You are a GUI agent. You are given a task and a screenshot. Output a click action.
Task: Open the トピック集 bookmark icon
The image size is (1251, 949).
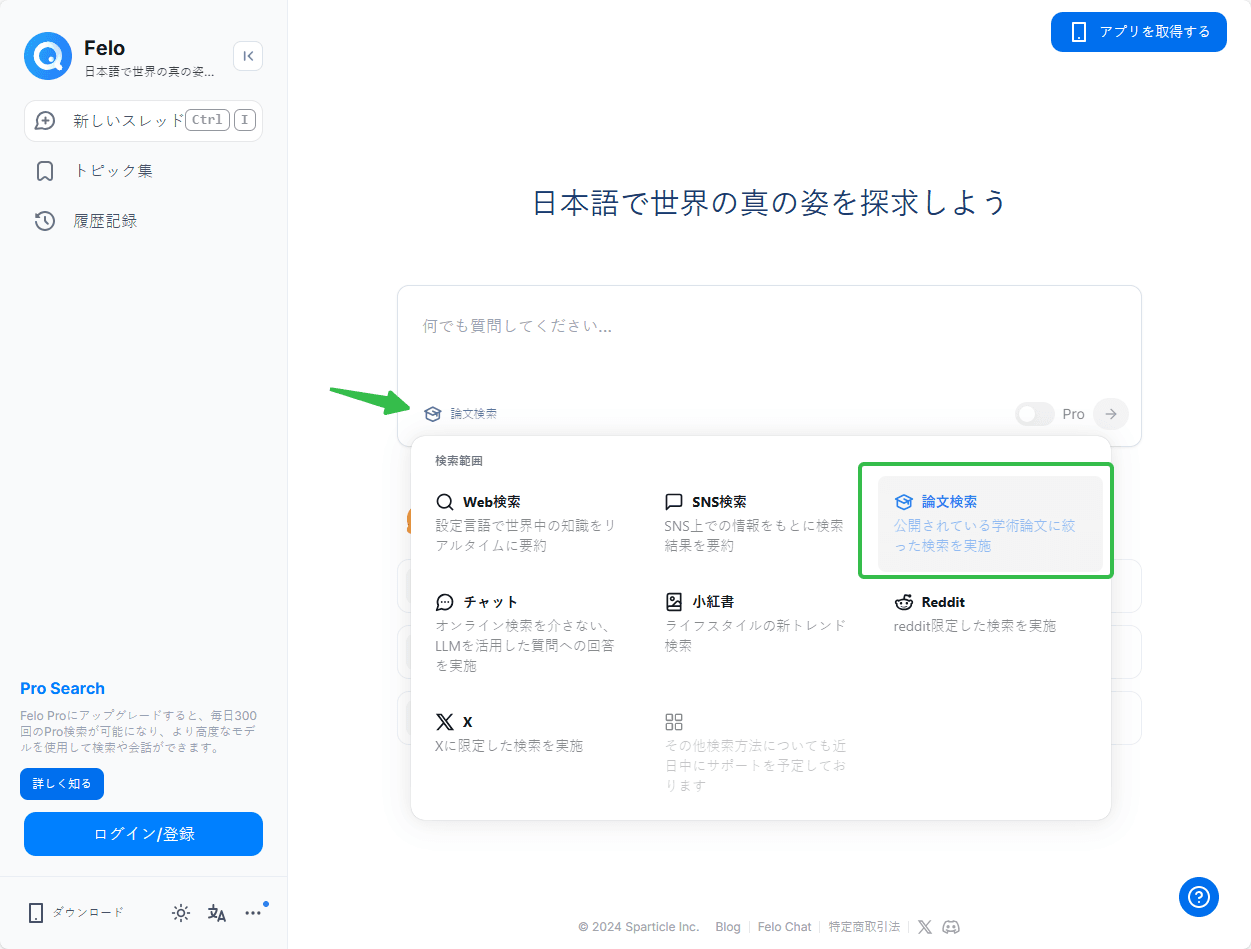click(x=45, y=171)
